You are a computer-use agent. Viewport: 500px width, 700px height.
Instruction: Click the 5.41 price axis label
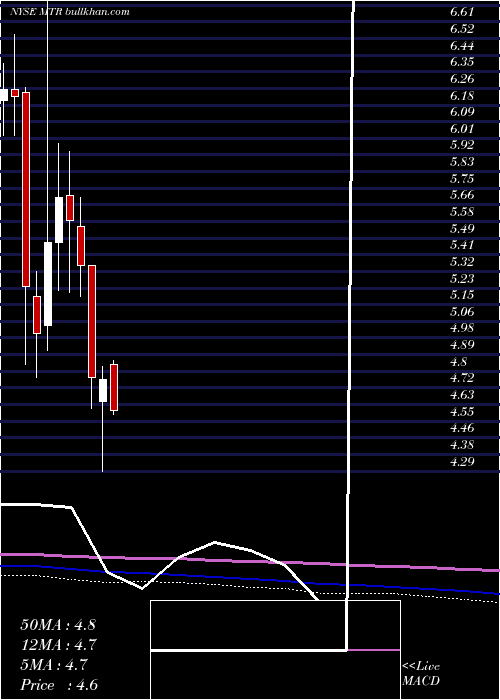click(462, 246)
